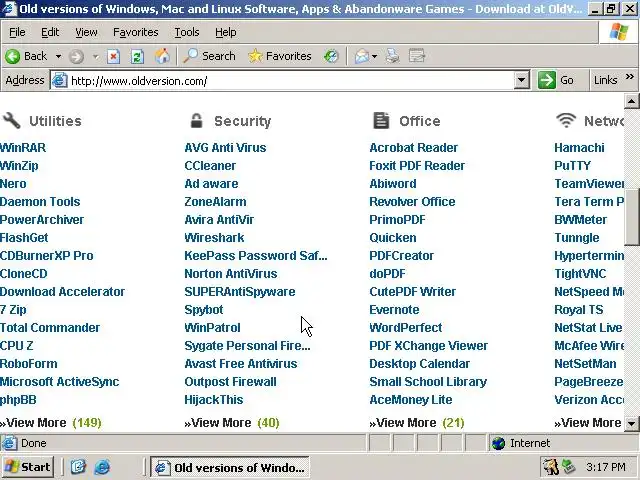Viewport: 640px width, 480px height.
Task: Click the Links toolbar label
Action: coord(605,80)
